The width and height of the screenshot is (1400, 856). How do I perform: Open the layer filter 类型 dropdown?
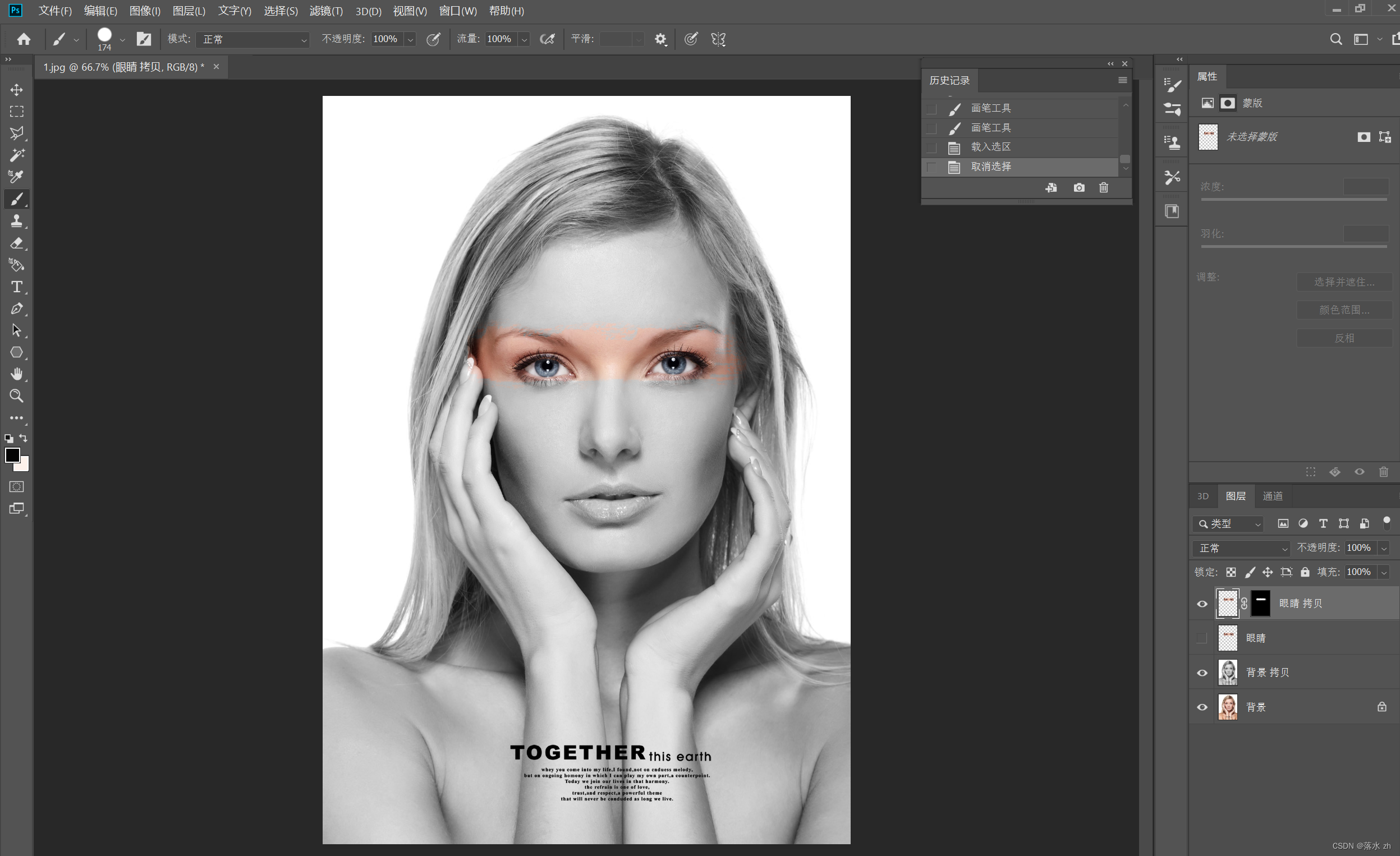click(1228, 524)
